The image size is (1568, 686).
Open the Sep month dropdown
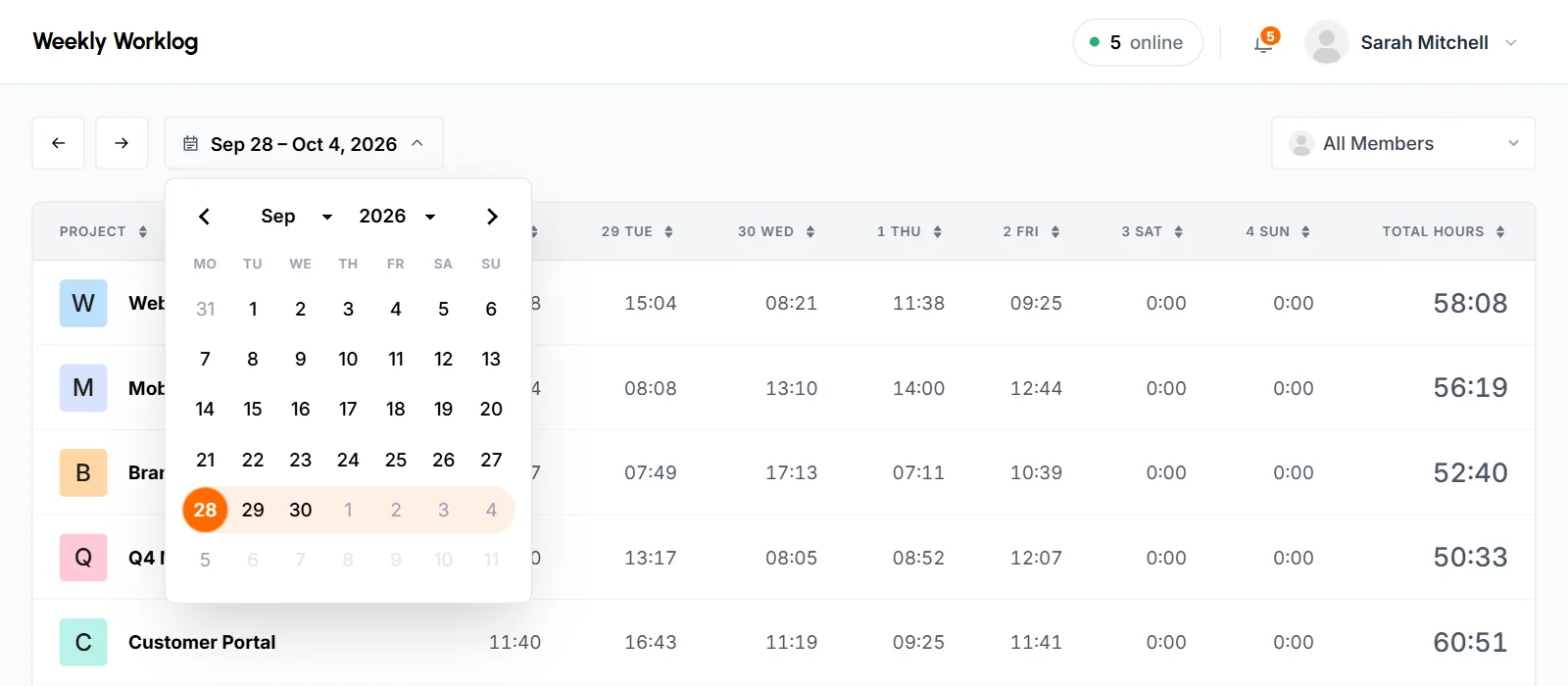(x=296, y=217)
